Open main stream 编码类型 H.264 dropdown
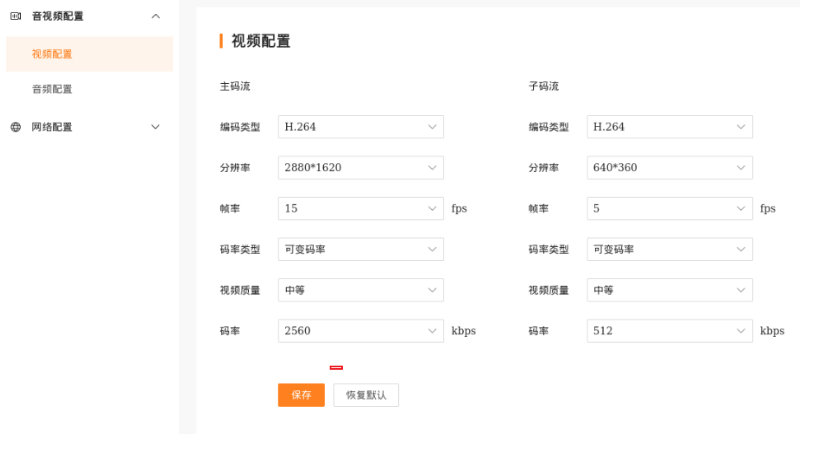838x455 pixels. [360, 127]
